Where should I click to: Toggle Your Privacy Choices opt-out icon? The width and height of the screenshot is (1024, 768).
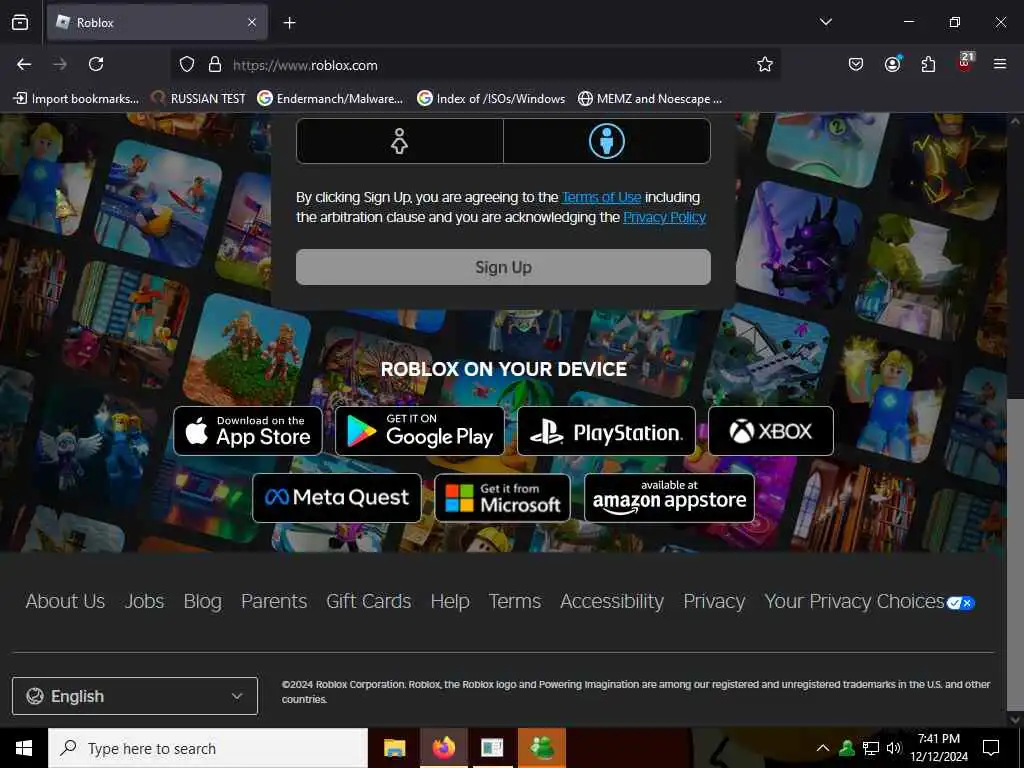pos(961,603)
